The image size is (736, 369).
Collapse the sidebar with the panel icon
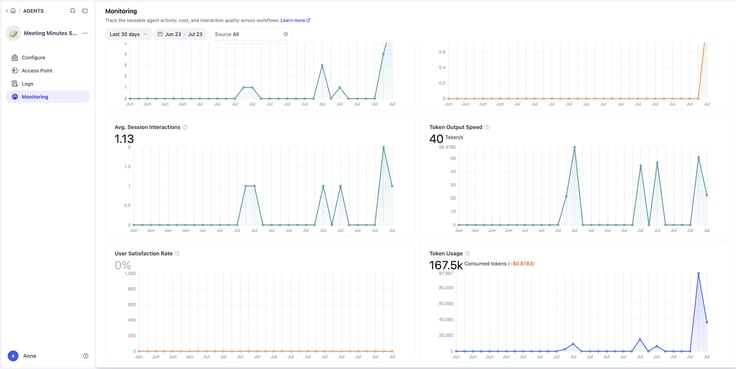[x=85, y=11]
